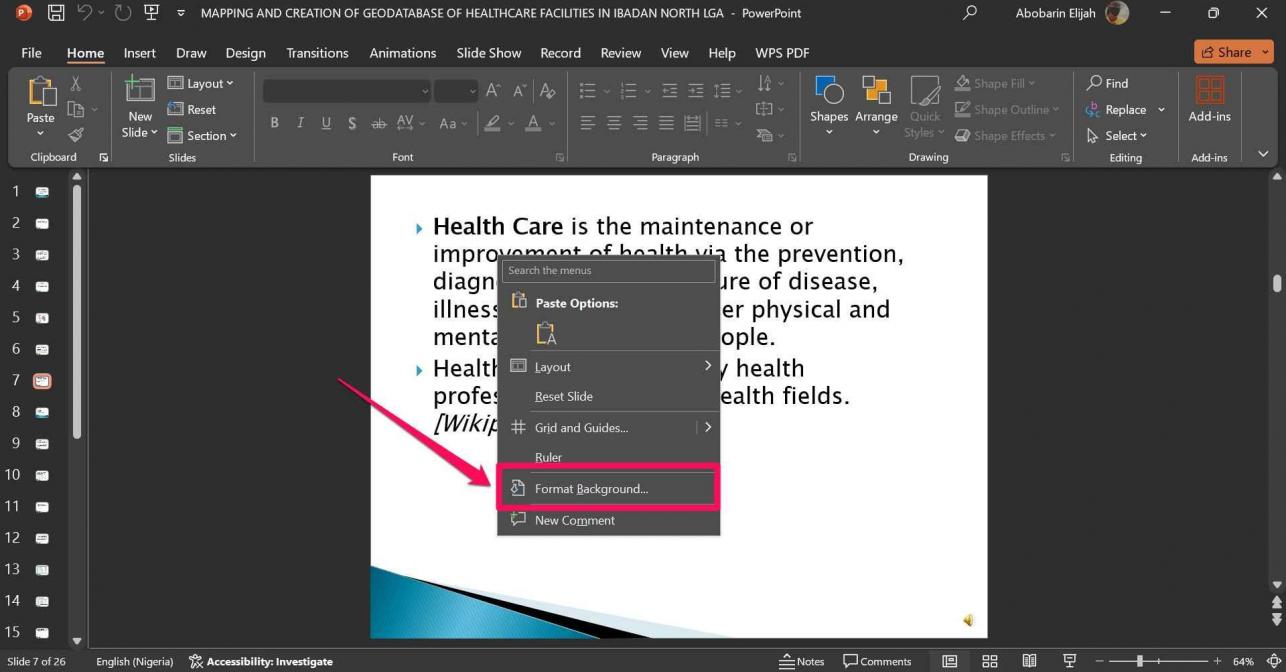Toggle Italic formatting button
1286x672 pixels.
(300, 123)
